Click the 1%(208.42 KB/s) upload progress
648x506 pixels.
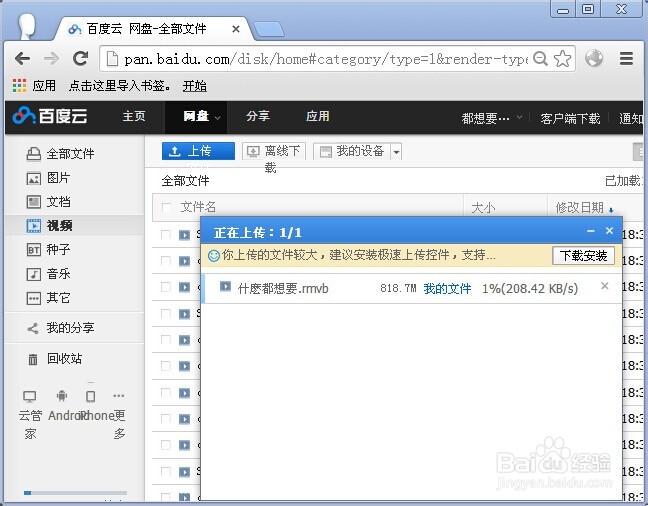pos(530,289)
